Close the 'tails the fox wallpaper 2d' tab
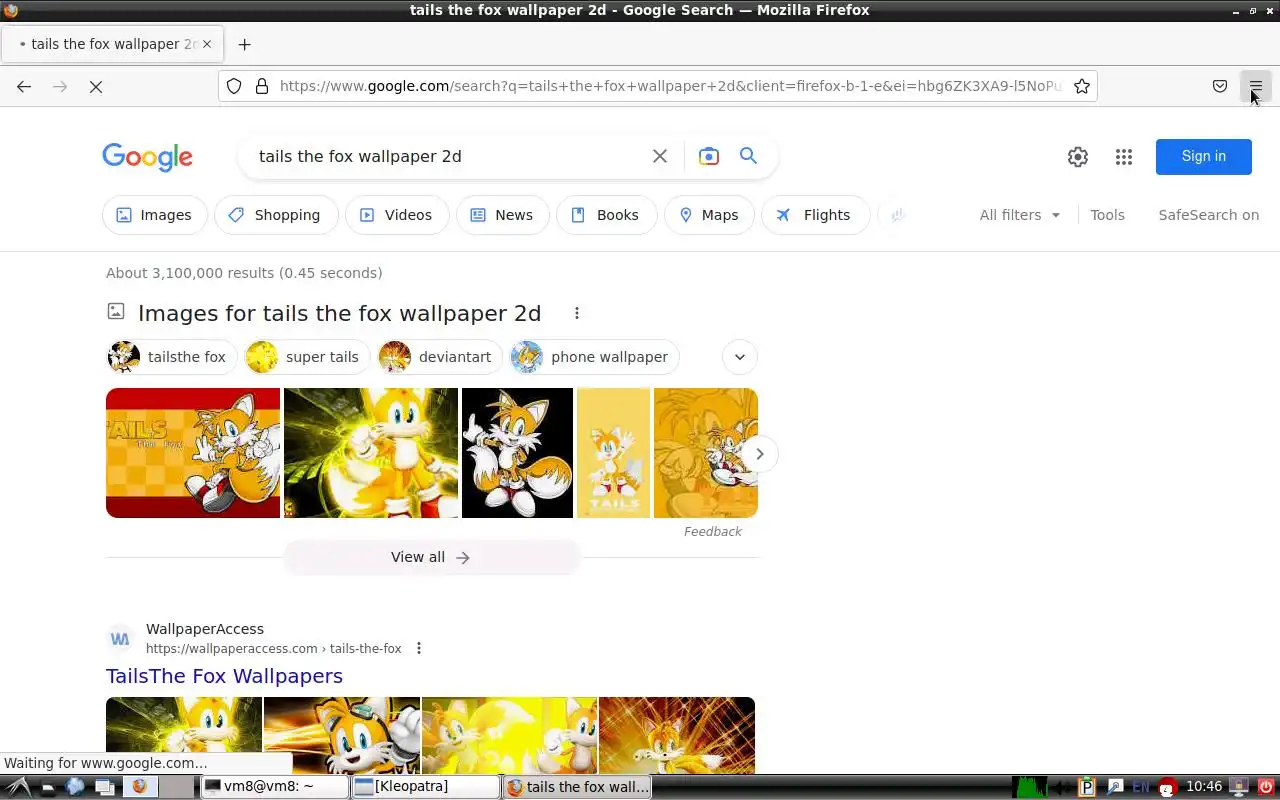 207,44
